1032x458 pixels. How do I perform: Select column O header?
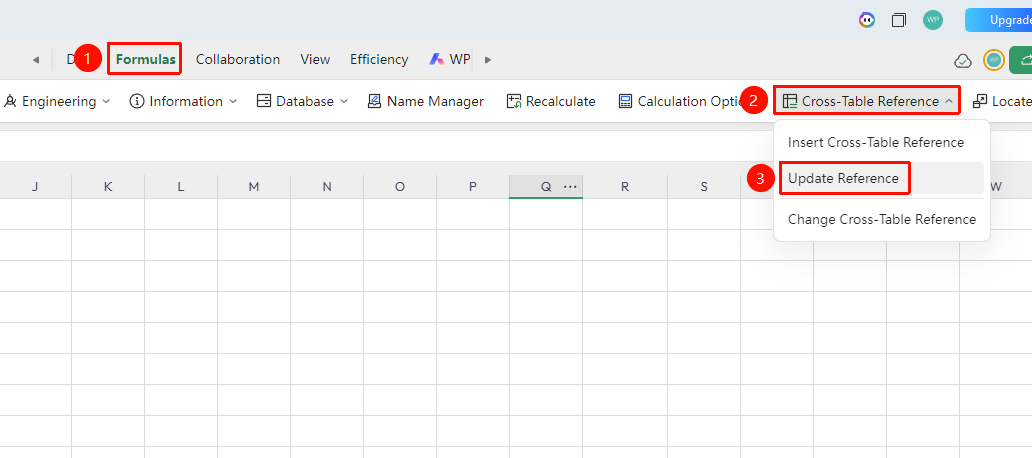pos(400,187)
